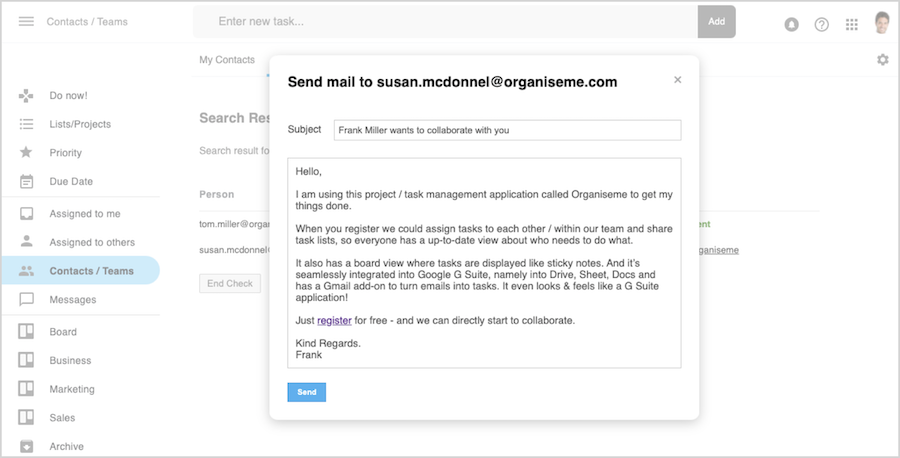Viewport: 900px width, 458px height.
Task: Click into the email message body
Action: 484,263
